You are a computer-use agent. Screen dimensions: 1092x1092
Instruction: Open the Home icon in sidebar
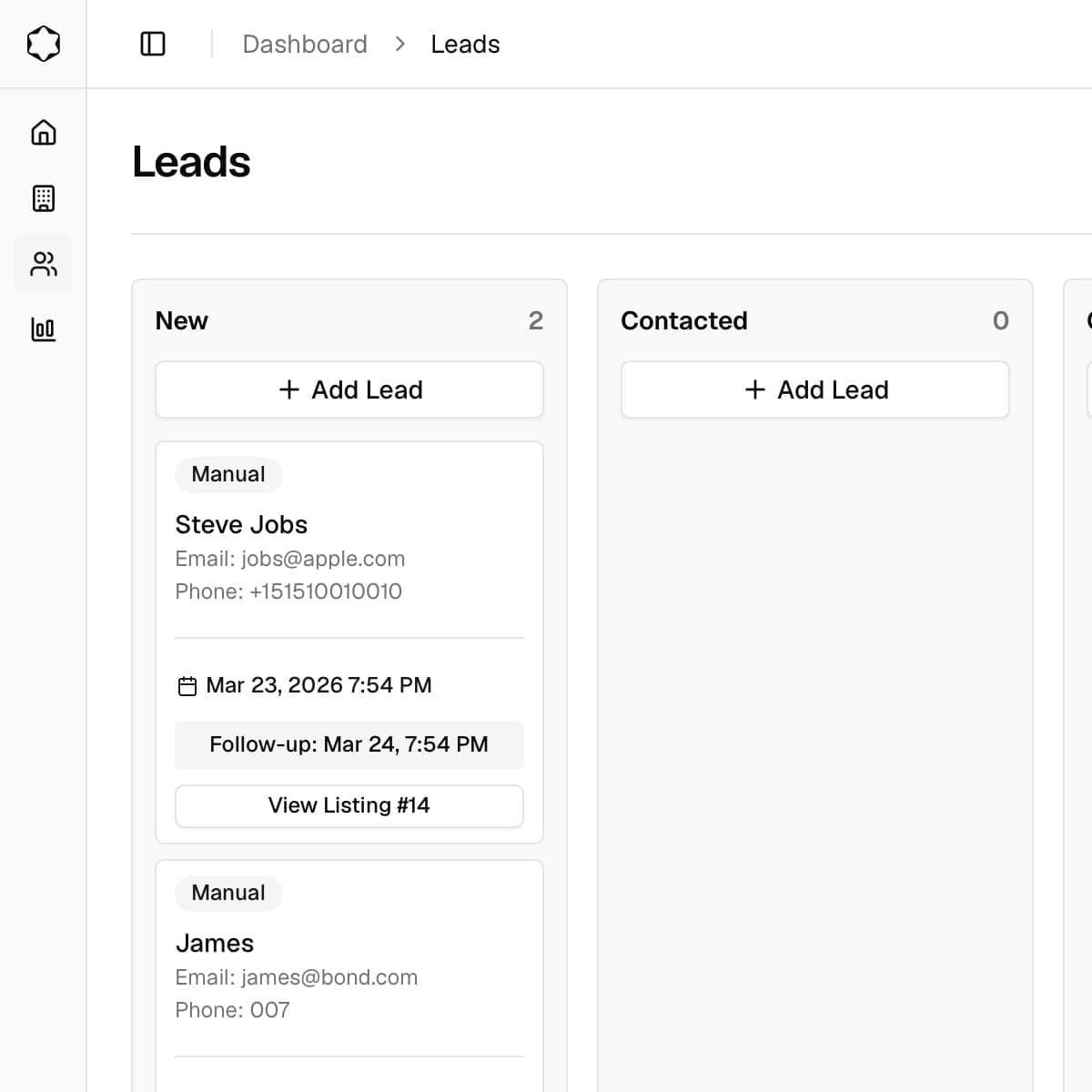pos(43,133)
